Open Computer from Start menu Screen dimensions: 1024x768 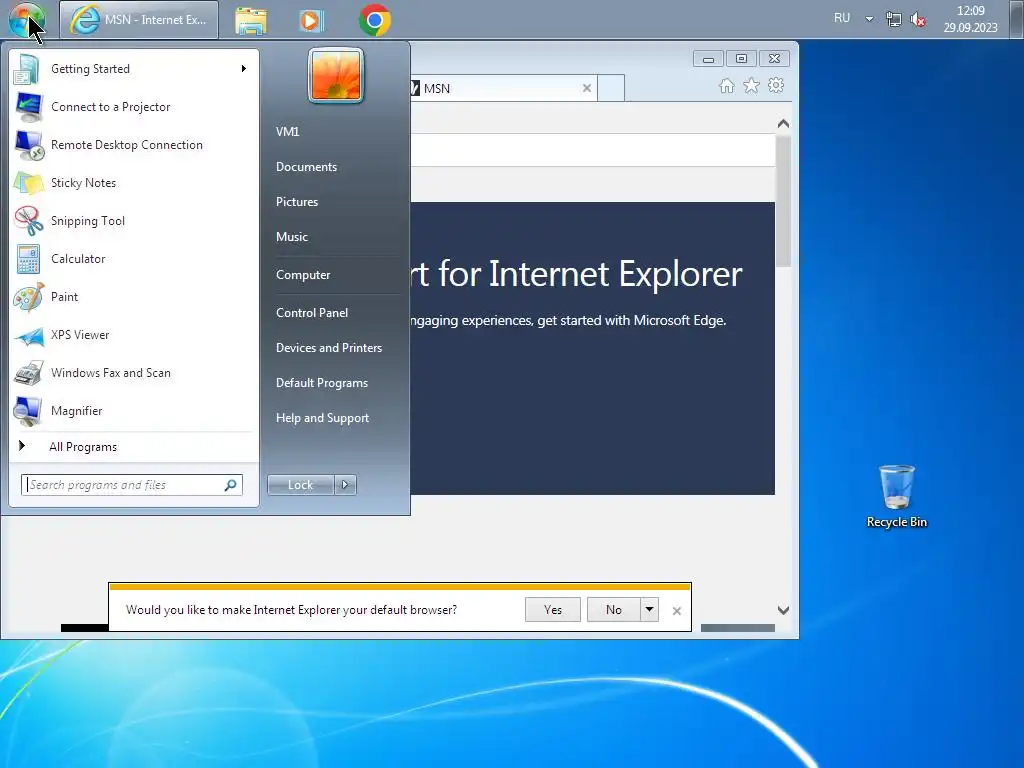(334, 275)
